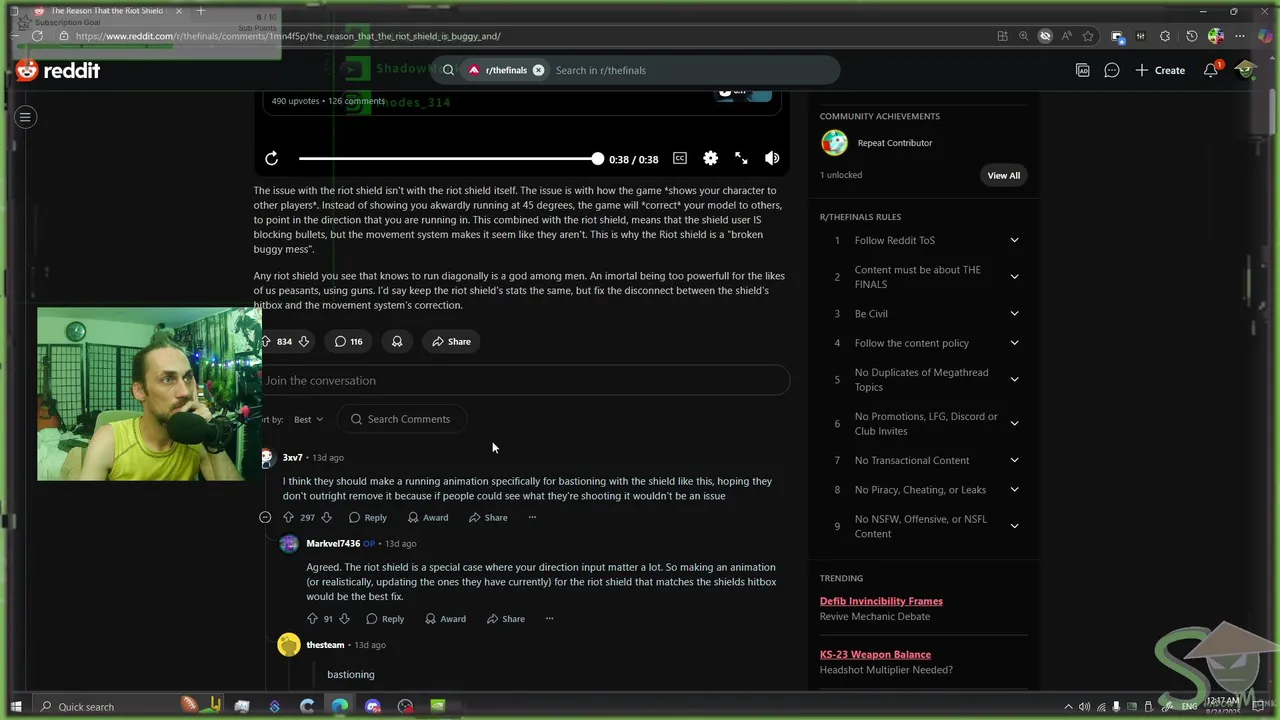Screen dimensions: 1280x720
Task: Open video settings gear
Action: tap(710, 158)
